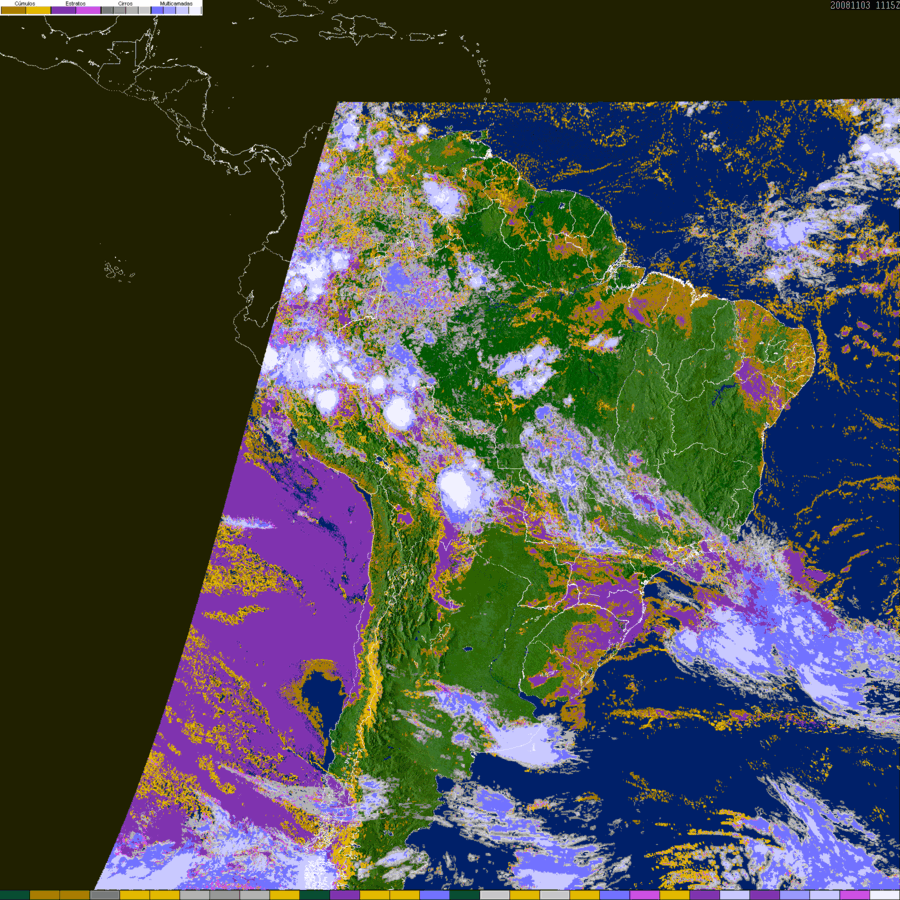Click the Cúmulos legend label

pyautogui.click(x=25, y=3)
